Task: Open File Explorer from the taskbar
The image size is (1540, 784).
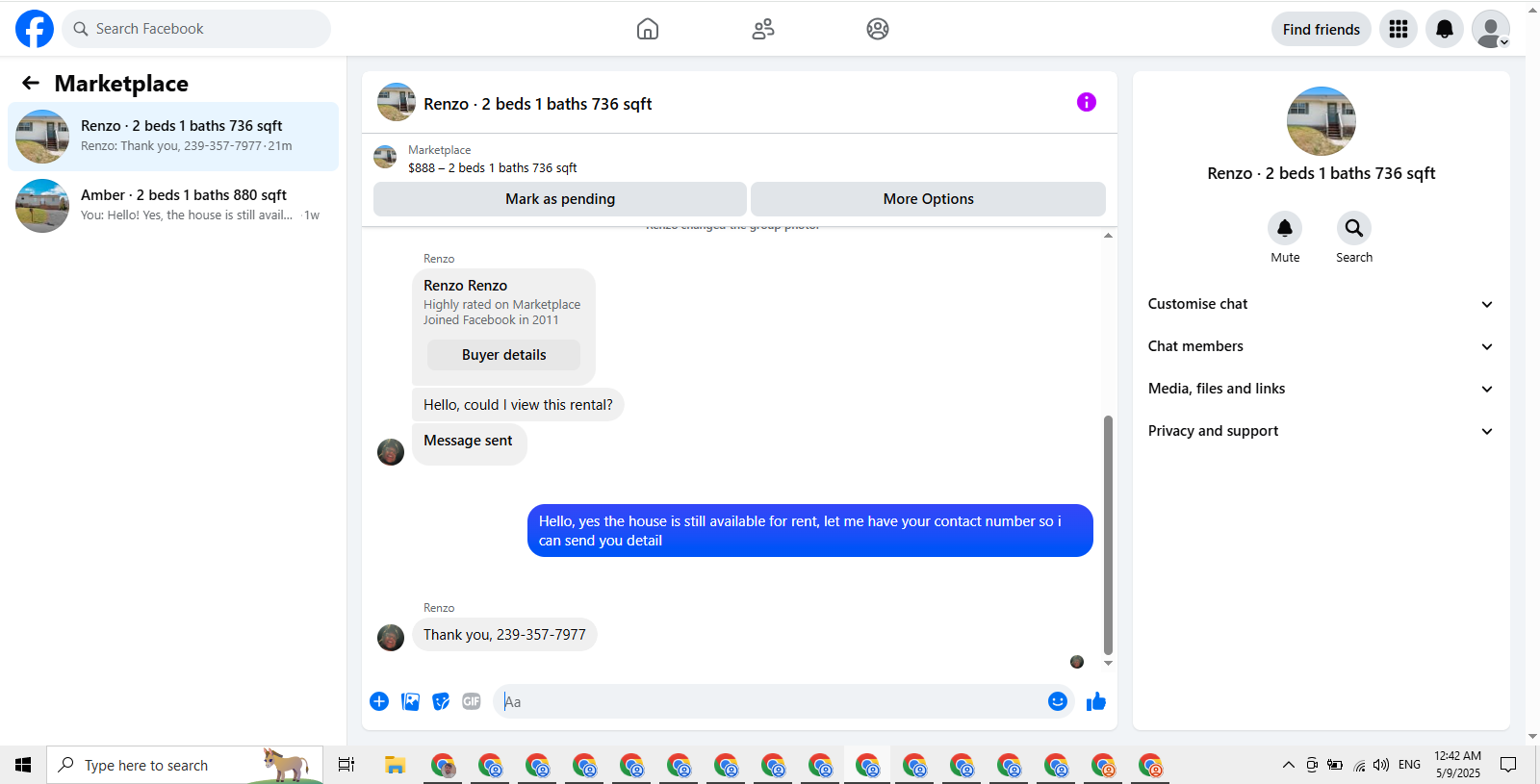Action: click(x=395, y=765)
